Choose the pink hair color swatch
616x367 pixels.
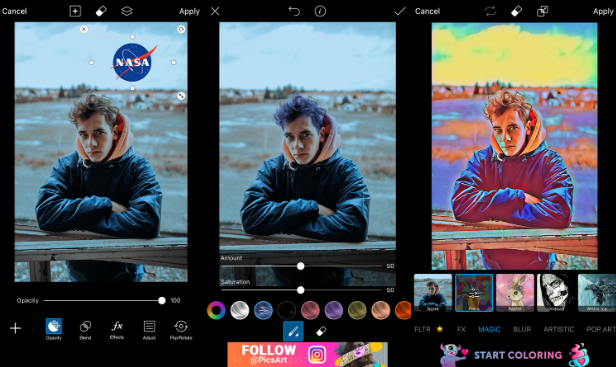tap(310, 310)
